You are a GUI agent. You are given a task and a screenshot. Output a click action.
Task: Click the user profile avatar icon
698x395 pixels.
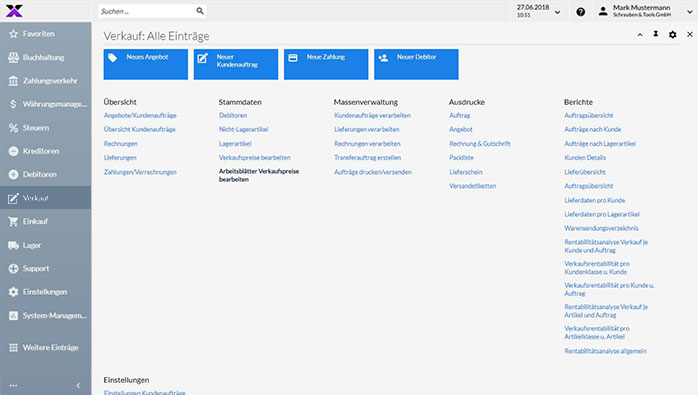coord(603,11)
